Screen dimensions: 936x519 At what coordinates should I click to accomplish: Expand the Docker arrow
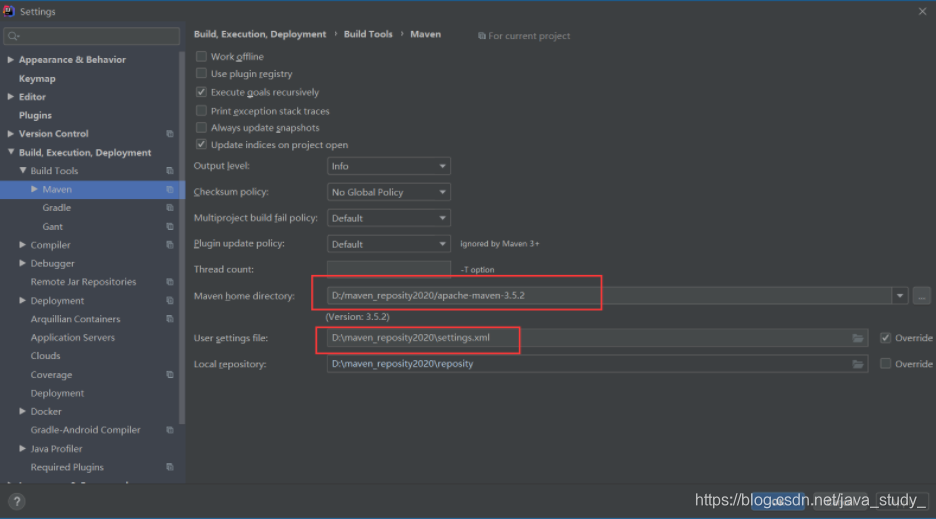(22, 411)
